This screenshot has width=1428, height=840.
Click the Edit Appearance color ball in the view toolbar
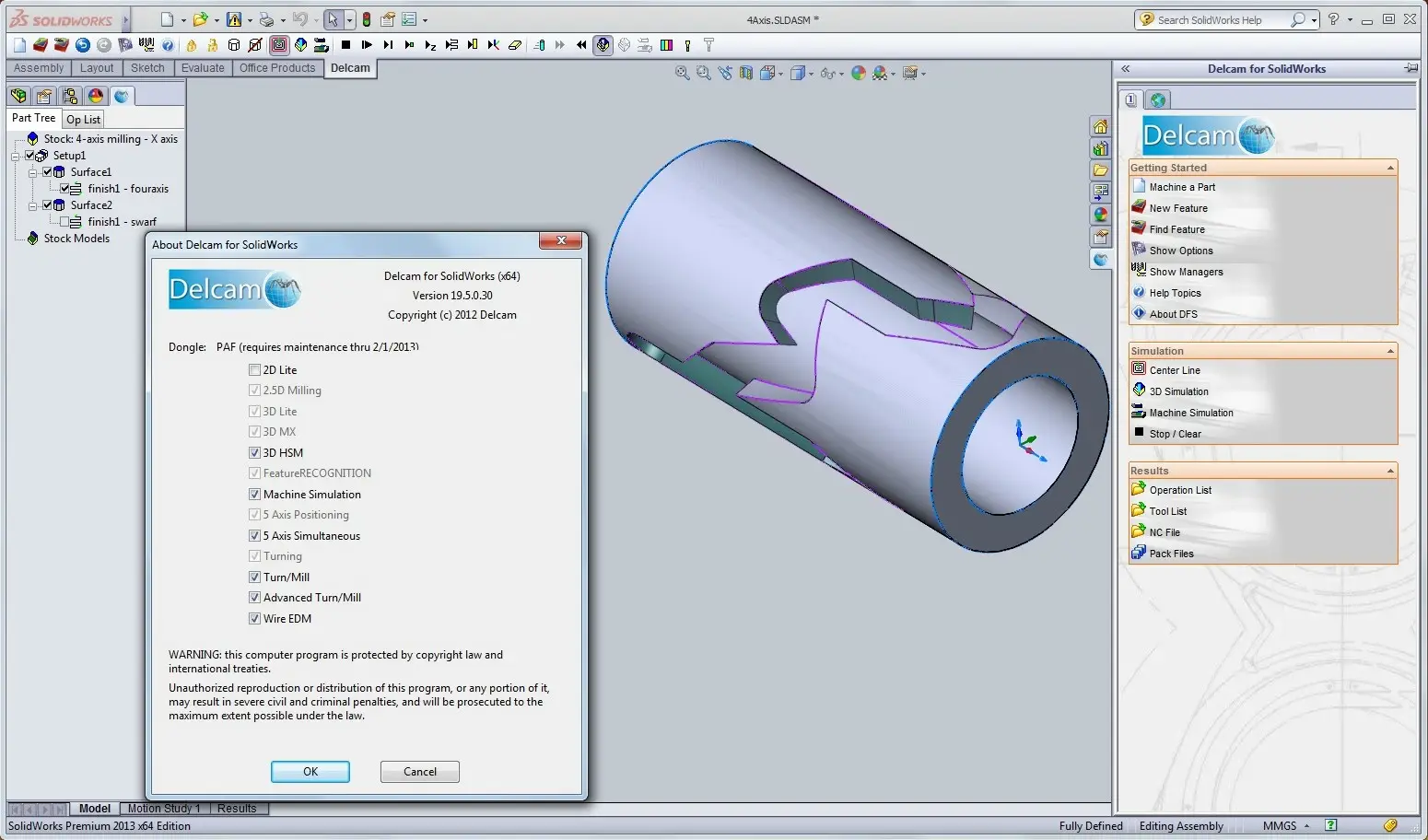point(859,73)
